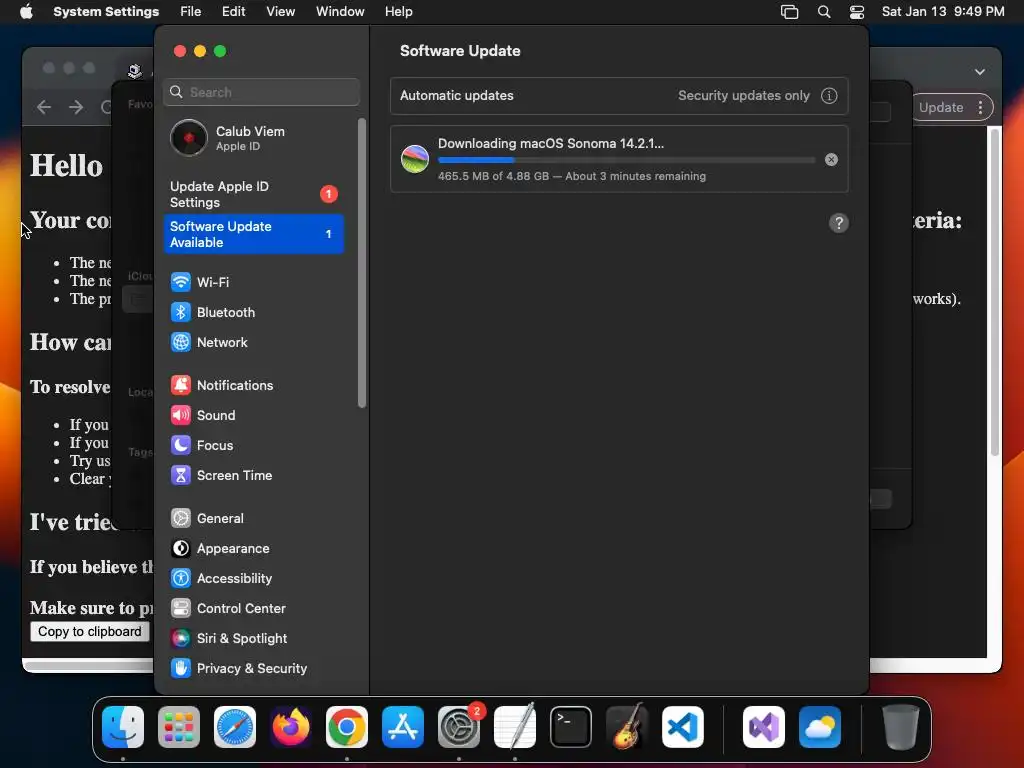Viewport: 1024px width, 768px height.
Task: Click the Search field in System Settings
Action: [x=261, y=92]
